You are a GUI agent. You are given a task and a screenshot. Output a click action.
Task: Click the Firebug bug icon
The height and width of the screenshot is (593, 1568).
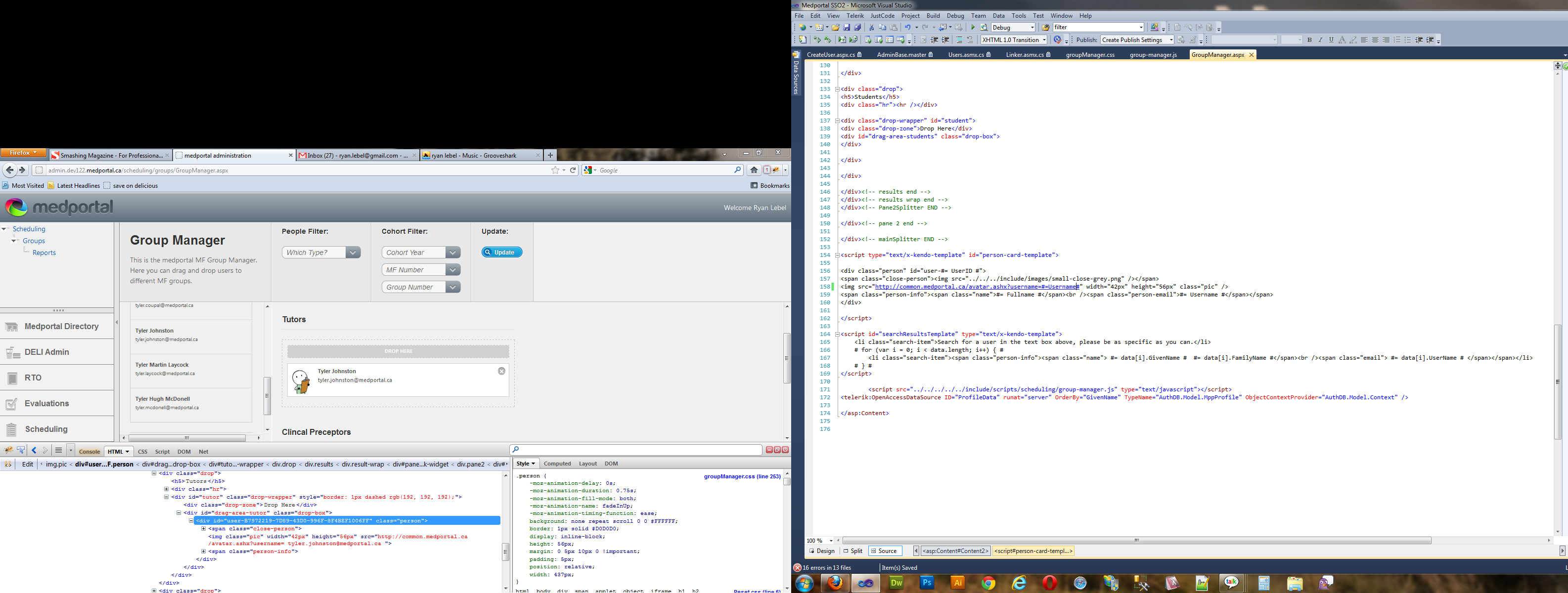pos(8,451)
